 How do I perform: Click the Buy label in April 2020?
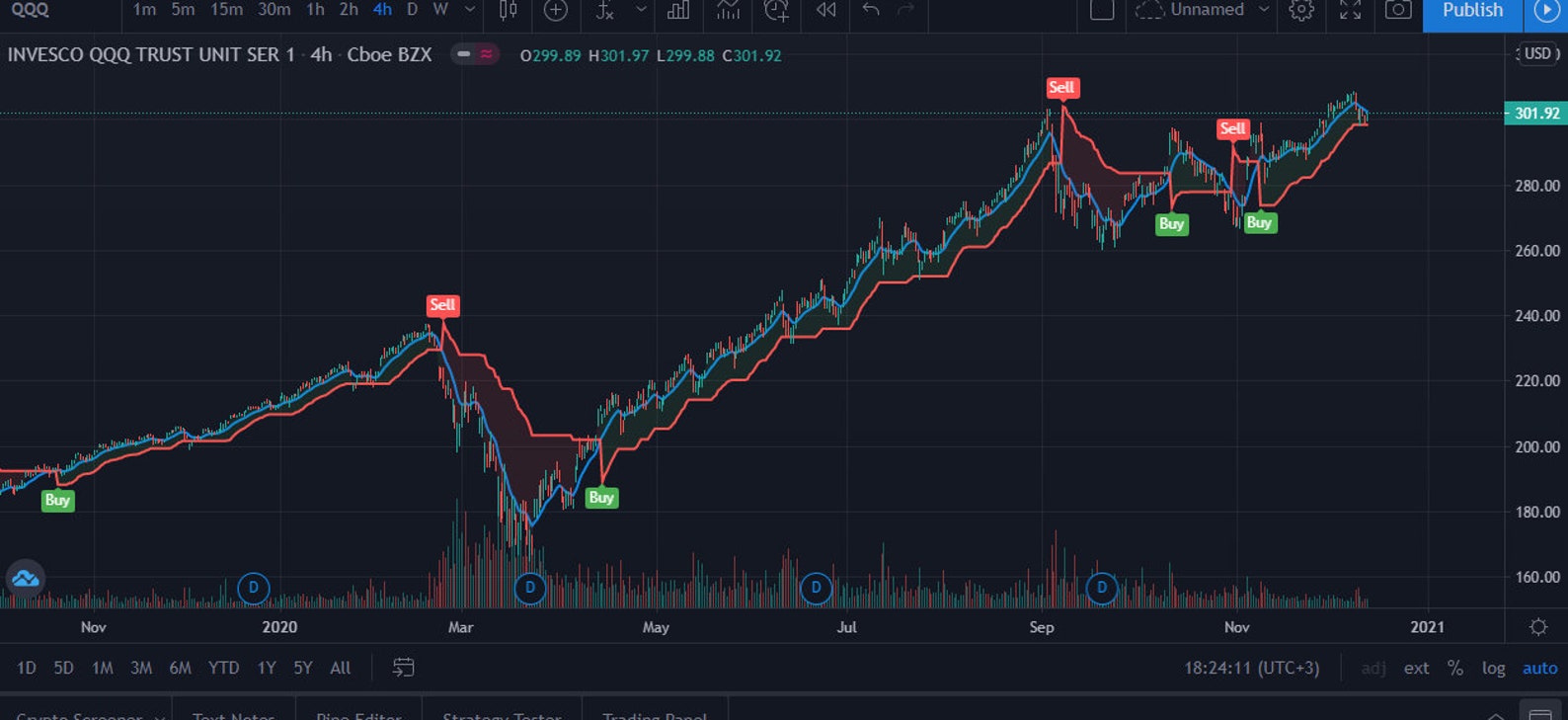601,497
